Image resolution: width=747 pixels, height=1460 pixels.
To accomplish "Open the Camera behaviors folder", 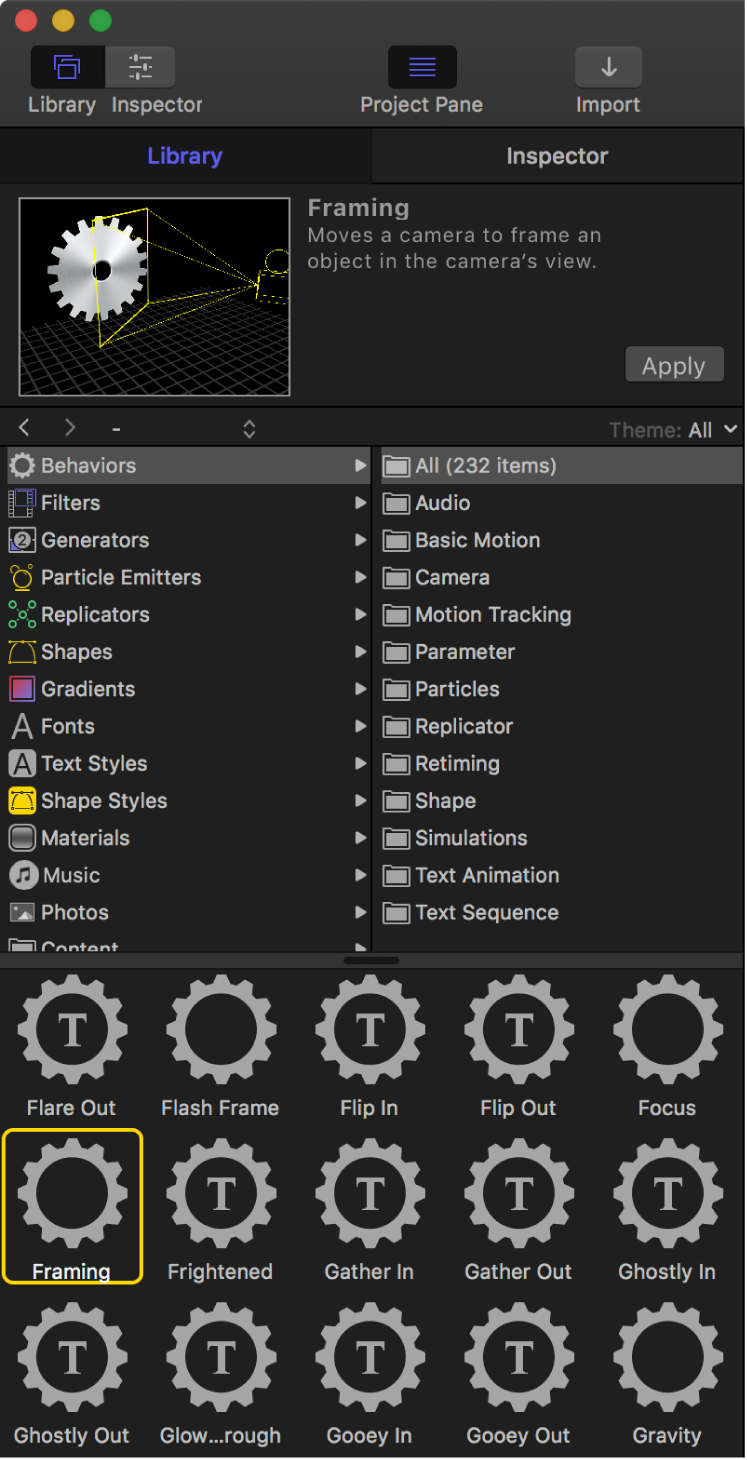I will tap(452, 578).
